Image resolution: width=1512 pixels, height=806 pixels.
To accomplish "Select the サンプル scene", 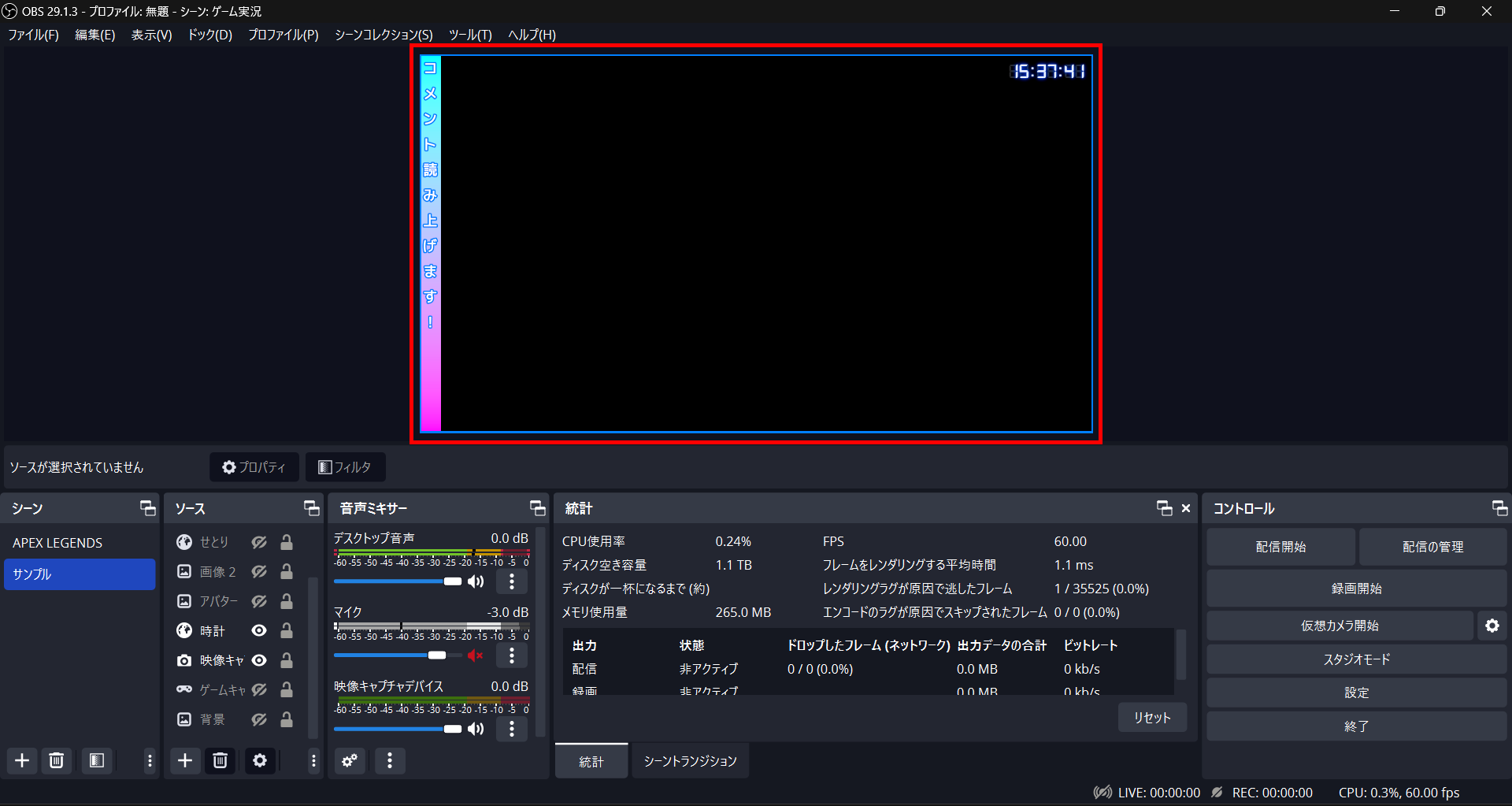I will 80,574.
